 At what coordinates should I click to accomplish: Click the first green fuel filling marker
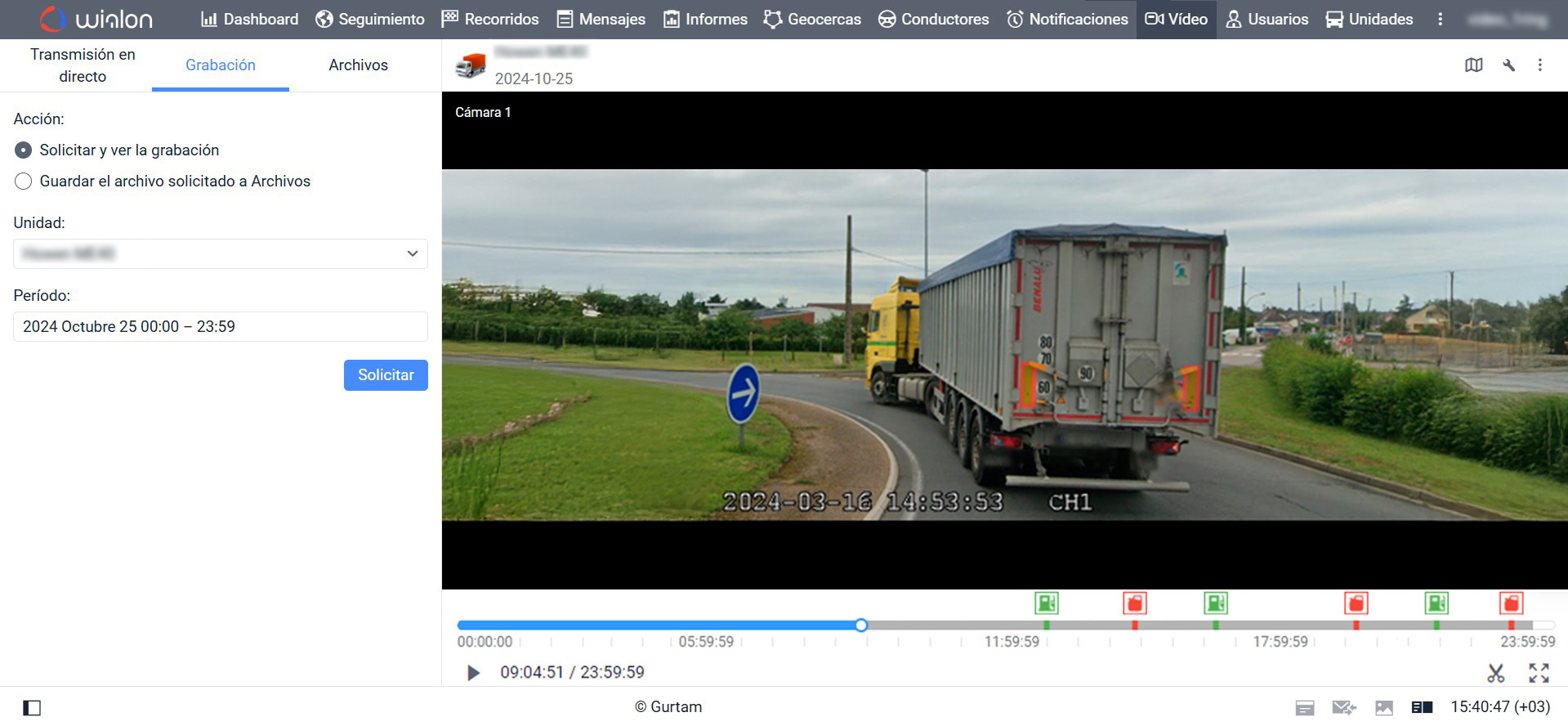point(1046,603)
